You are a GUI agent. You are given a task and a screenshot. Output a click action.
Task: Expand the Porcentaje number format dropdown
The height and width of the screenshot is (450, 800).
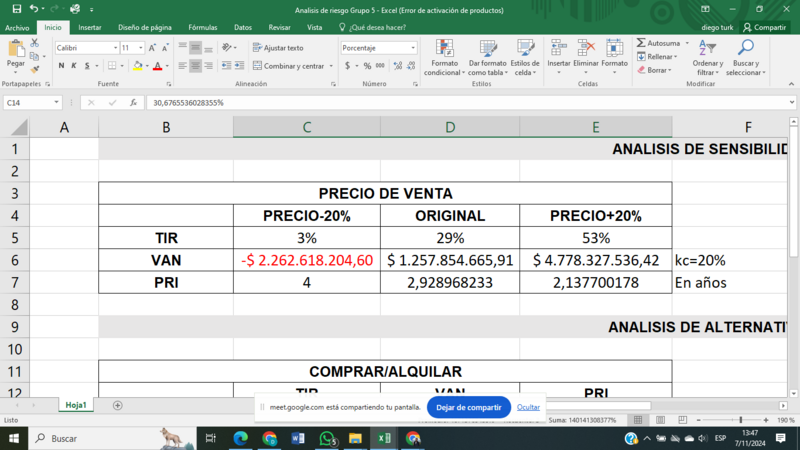point(413,47)
